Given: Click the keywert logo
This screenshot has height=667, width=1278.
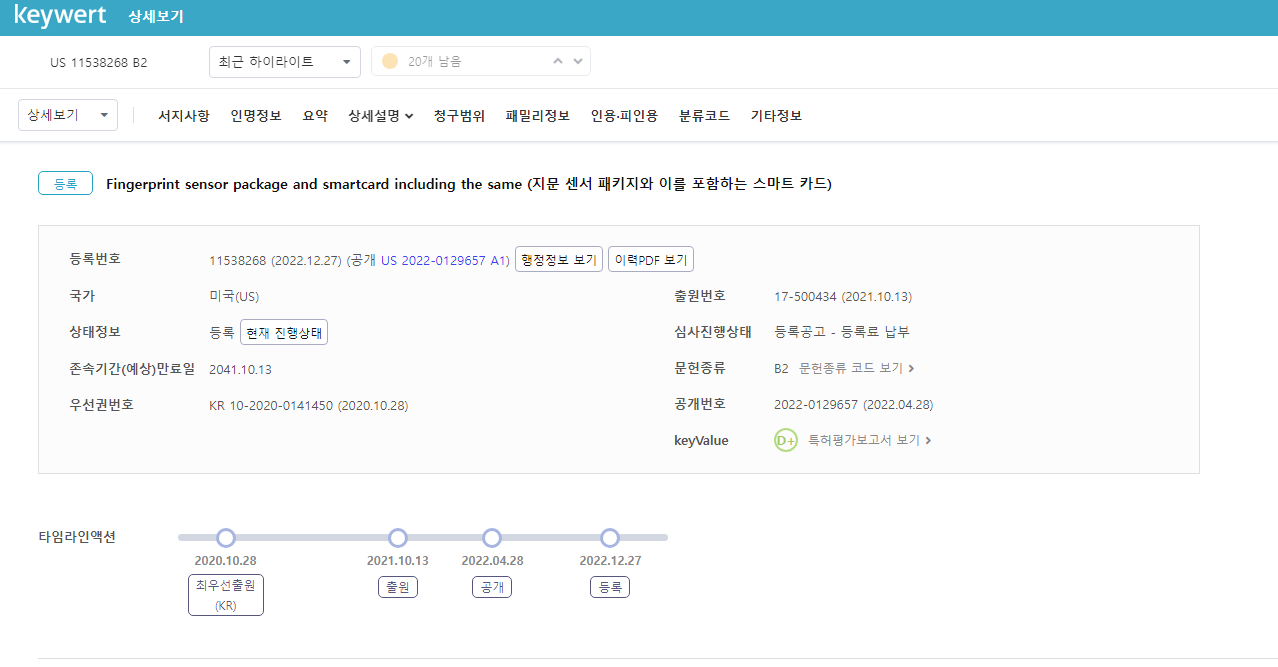Looking at the screenshot, I should (63, 16).
